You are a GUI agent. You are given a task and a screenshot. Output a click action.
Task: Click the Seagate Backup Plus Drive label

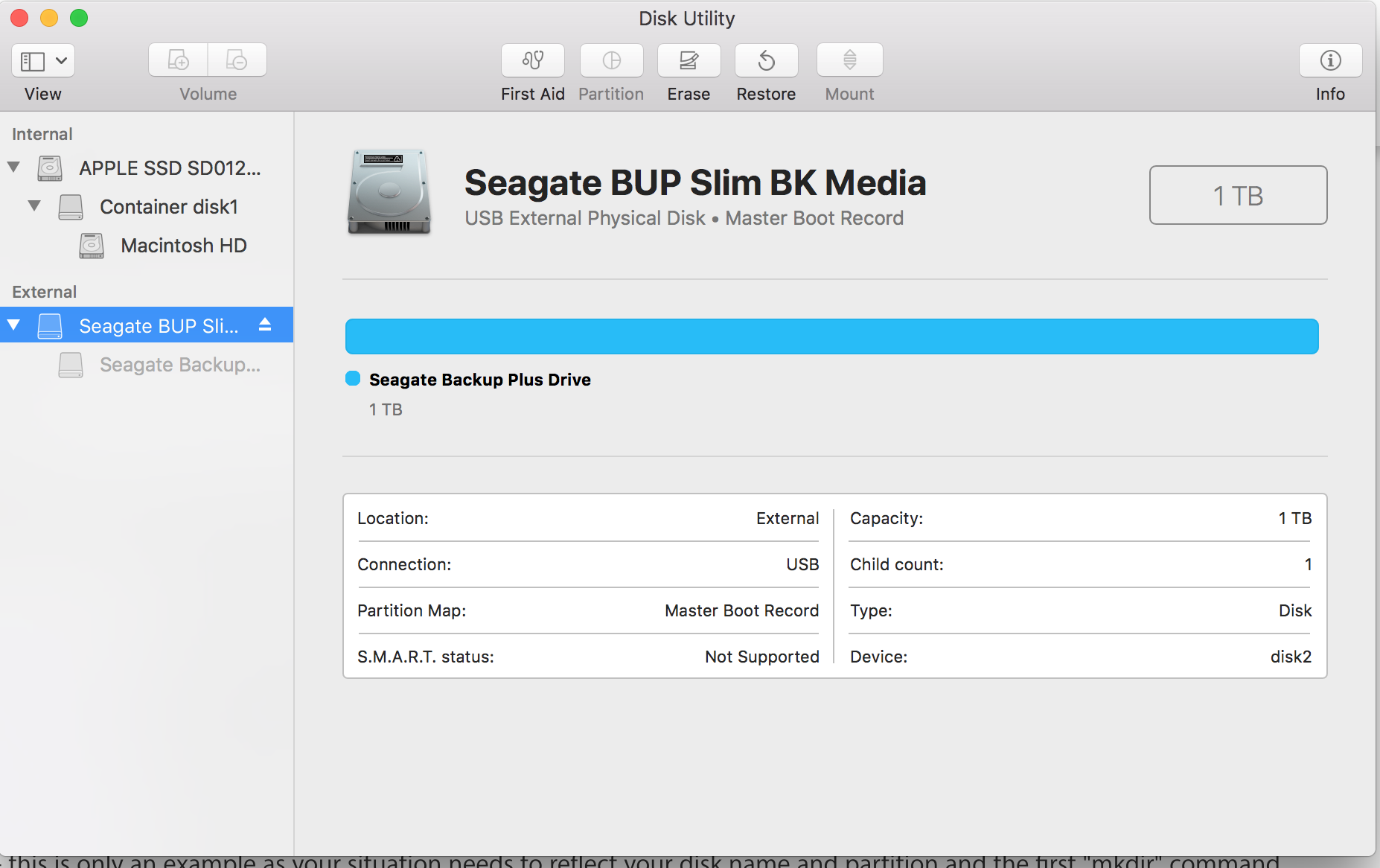[x=480, y=380]
